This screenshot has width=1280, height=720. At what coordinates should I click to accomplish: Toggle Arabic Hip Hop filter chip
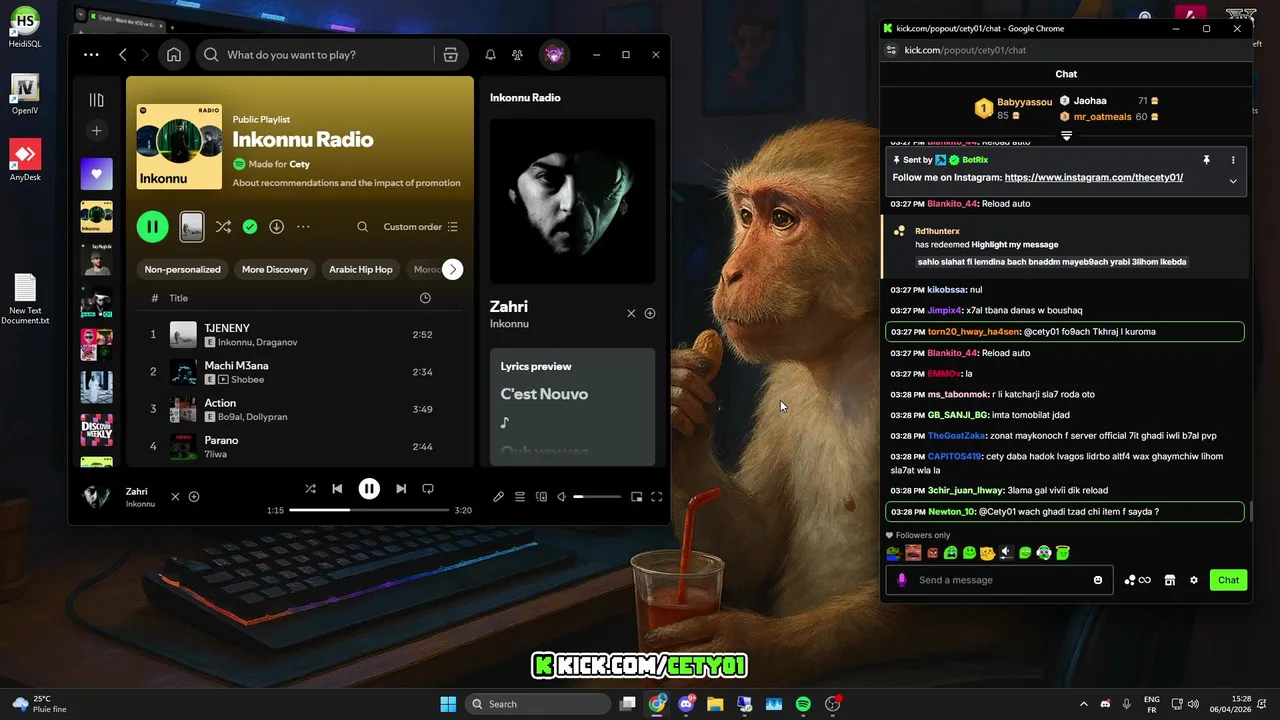coord(361,269)
